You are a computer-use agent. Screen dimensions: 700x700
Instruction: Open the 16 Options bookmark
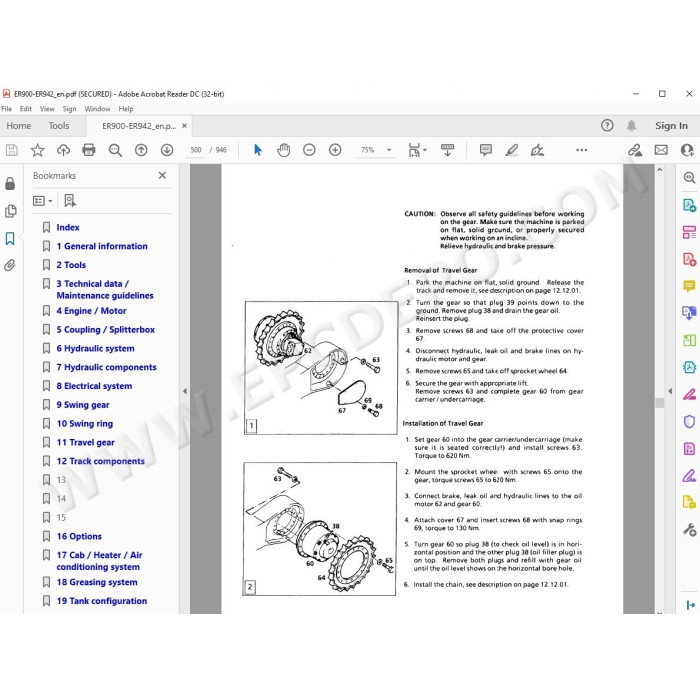79,537
